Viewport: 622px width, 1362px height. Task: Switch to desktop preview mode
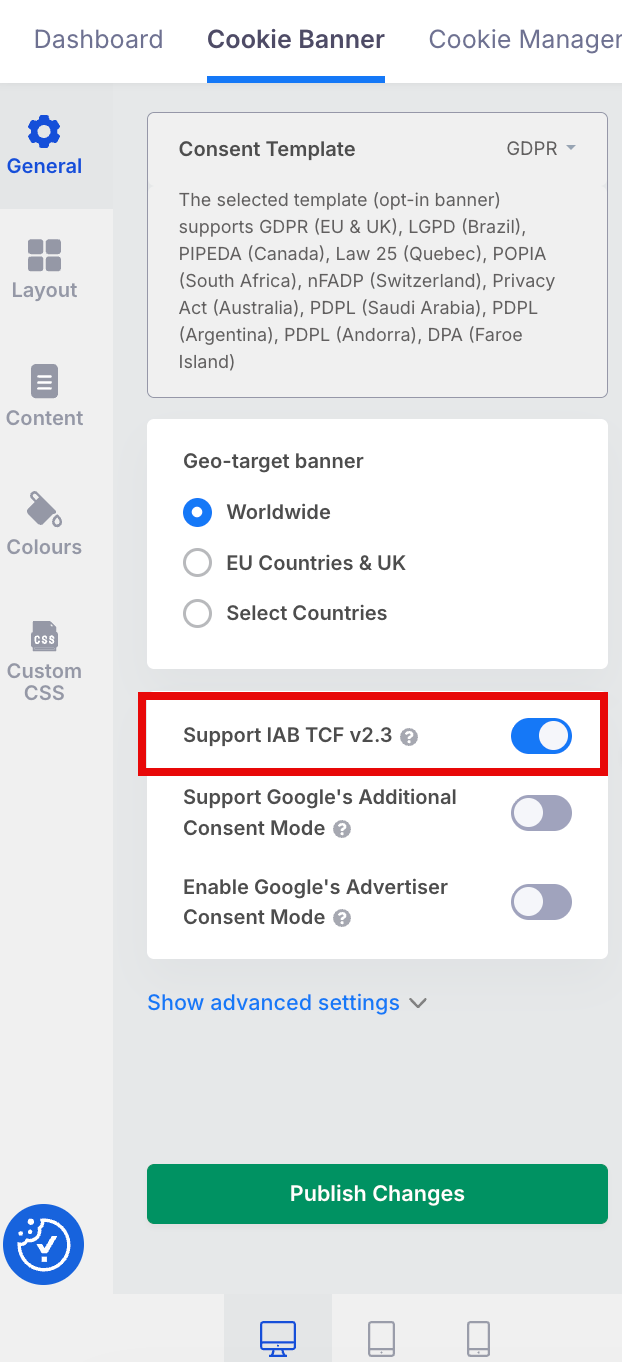pyautogui.click(x=277, y=1338)
